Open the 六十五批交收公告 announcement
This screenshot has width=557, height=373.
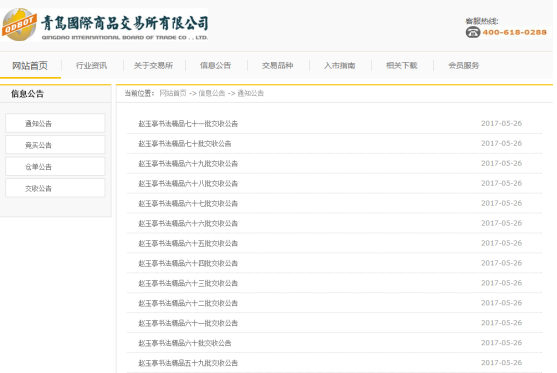tap(188, 243)
